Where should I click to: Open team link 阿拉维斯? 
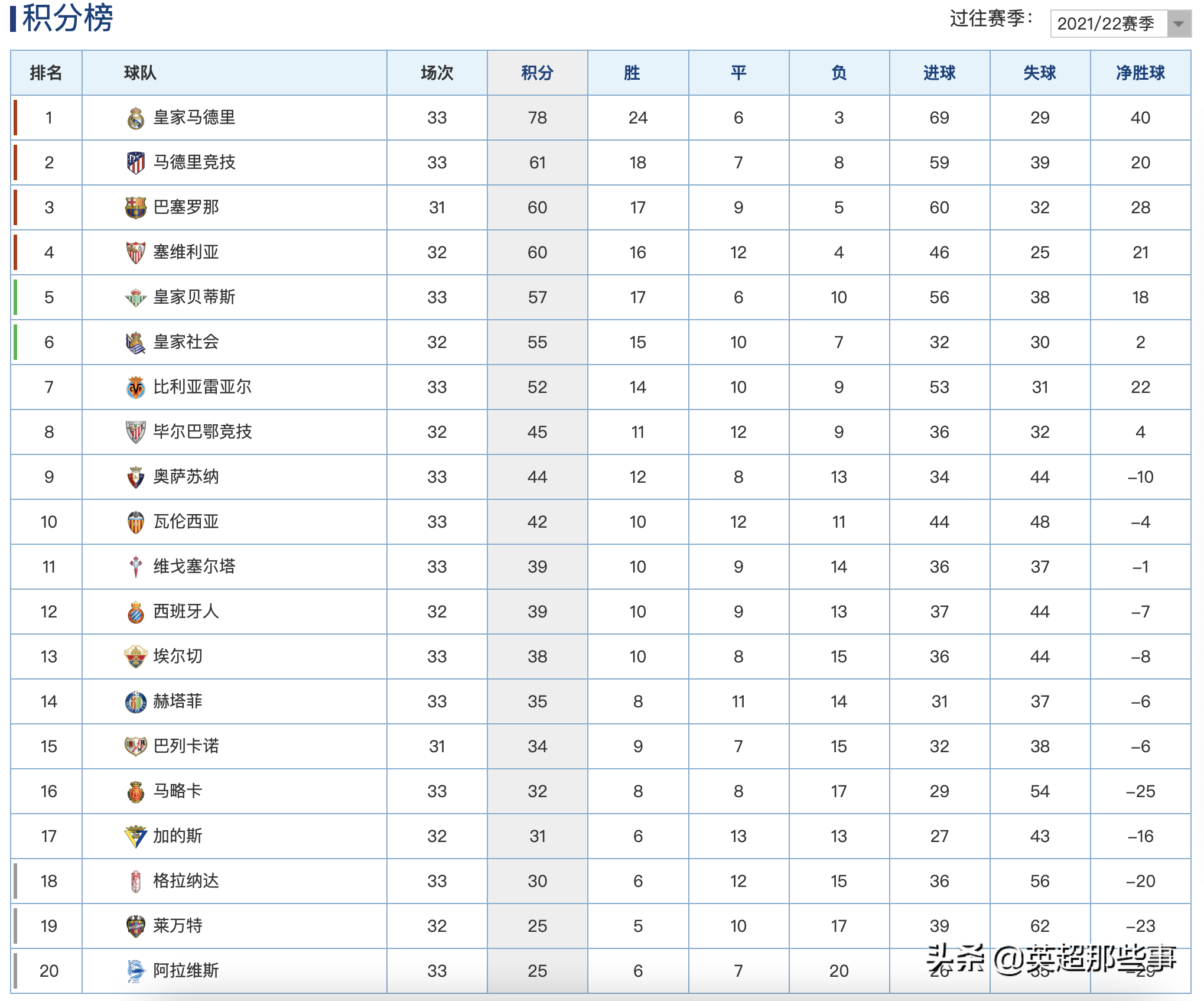click(186, 971)
